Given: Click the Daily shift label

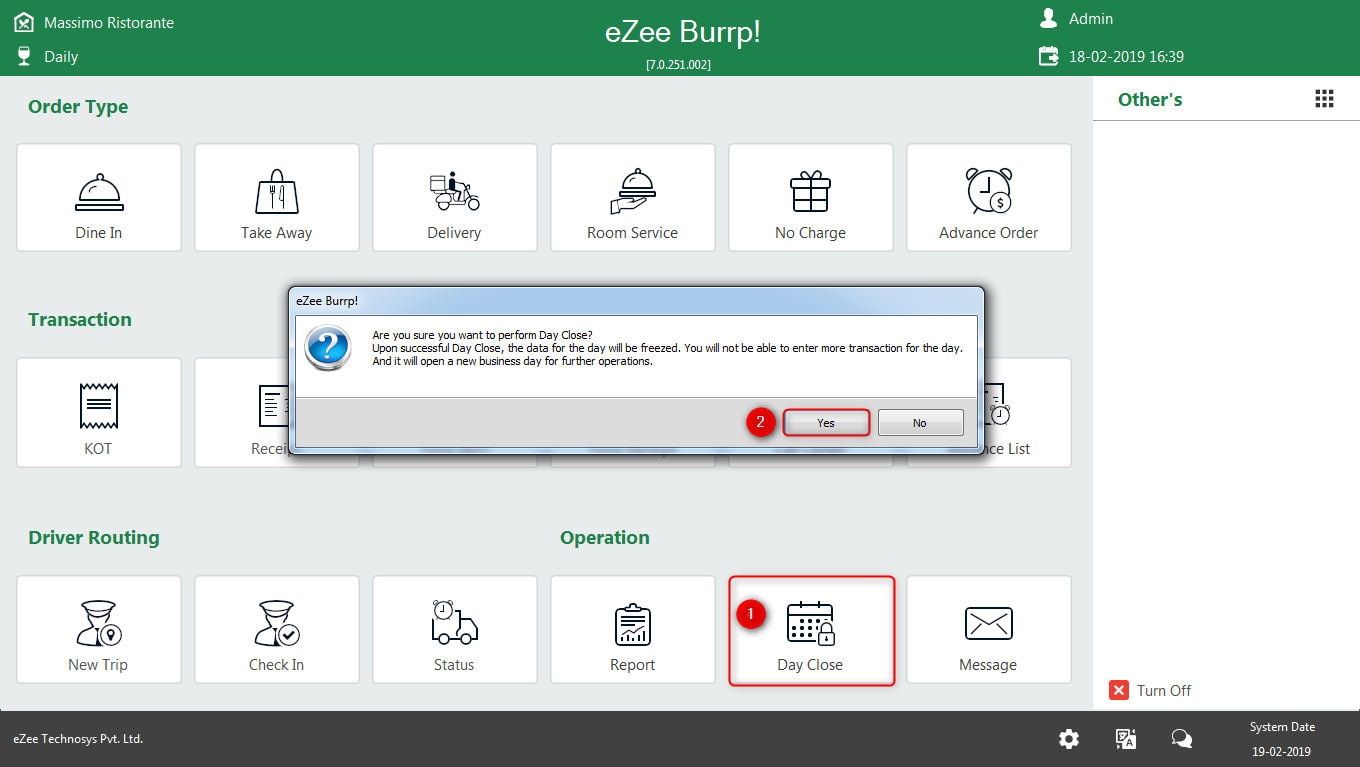Looking at the screenshot, I should [61, 57].
